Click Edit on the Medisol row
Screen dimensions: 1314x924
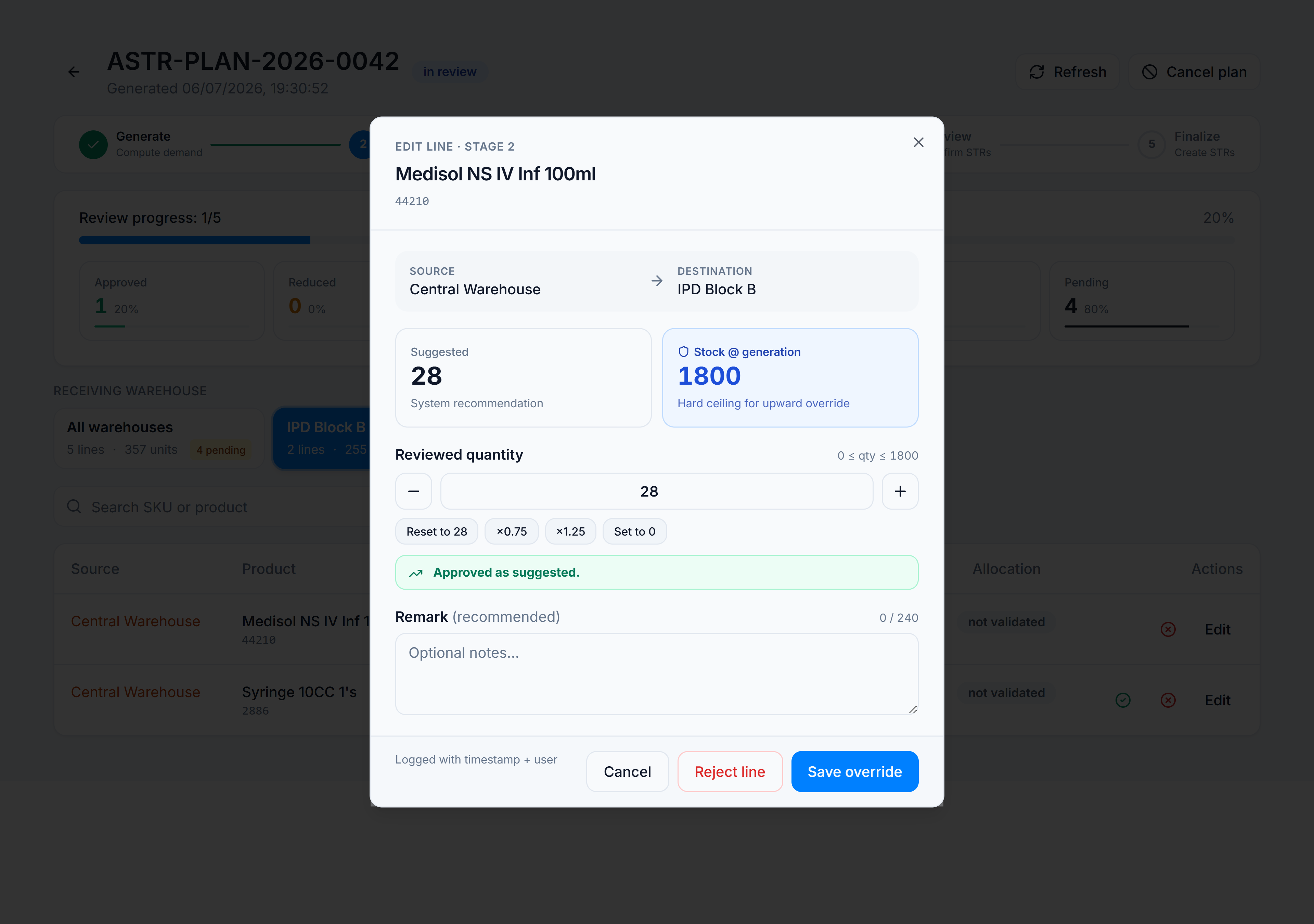tap(1217, 629)
